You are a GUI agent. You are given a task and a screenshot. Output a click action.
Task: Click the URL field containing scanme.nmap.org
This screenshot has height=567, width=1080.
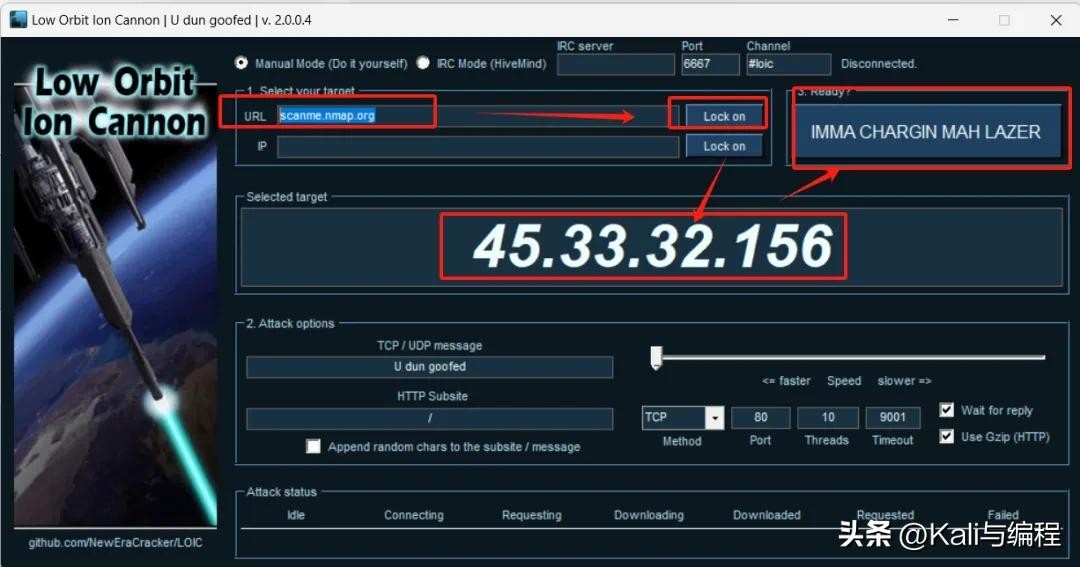(x=470, y=116)
